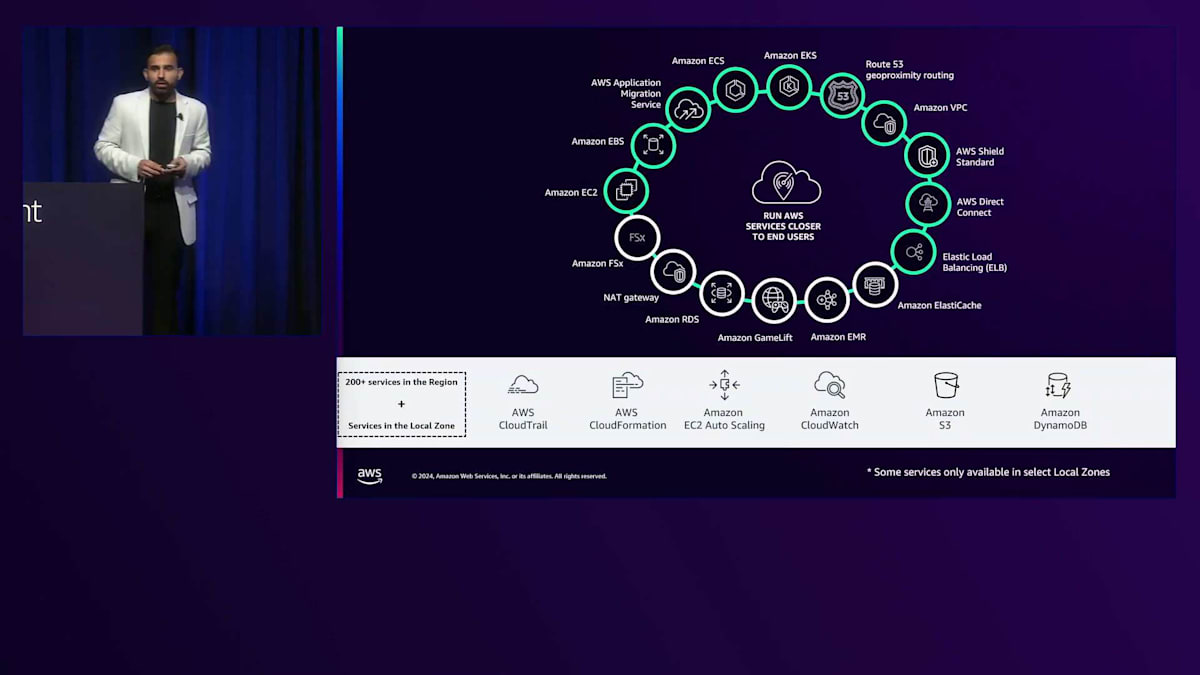
Task: Click the Amazon S3 bucket icon
Action: pos(946,385)
